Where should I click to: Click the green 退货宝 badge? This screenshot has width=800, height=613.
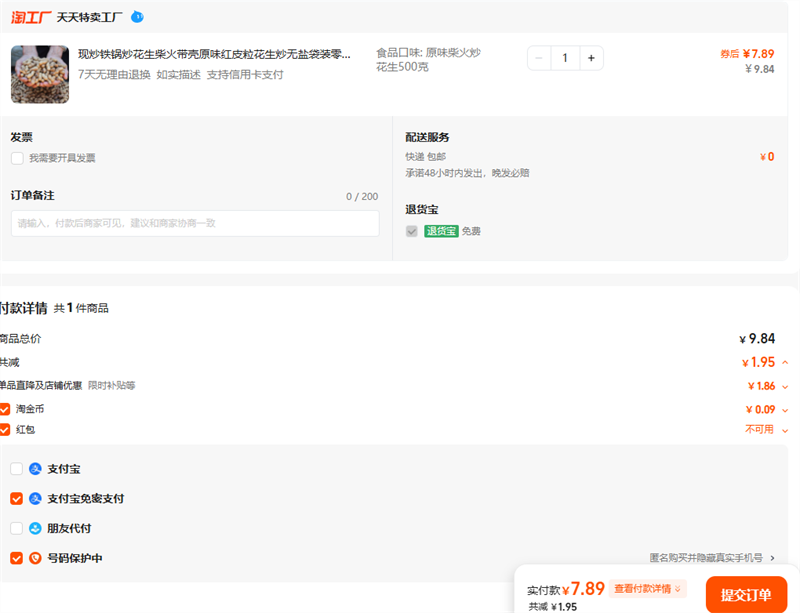(441, 231)
